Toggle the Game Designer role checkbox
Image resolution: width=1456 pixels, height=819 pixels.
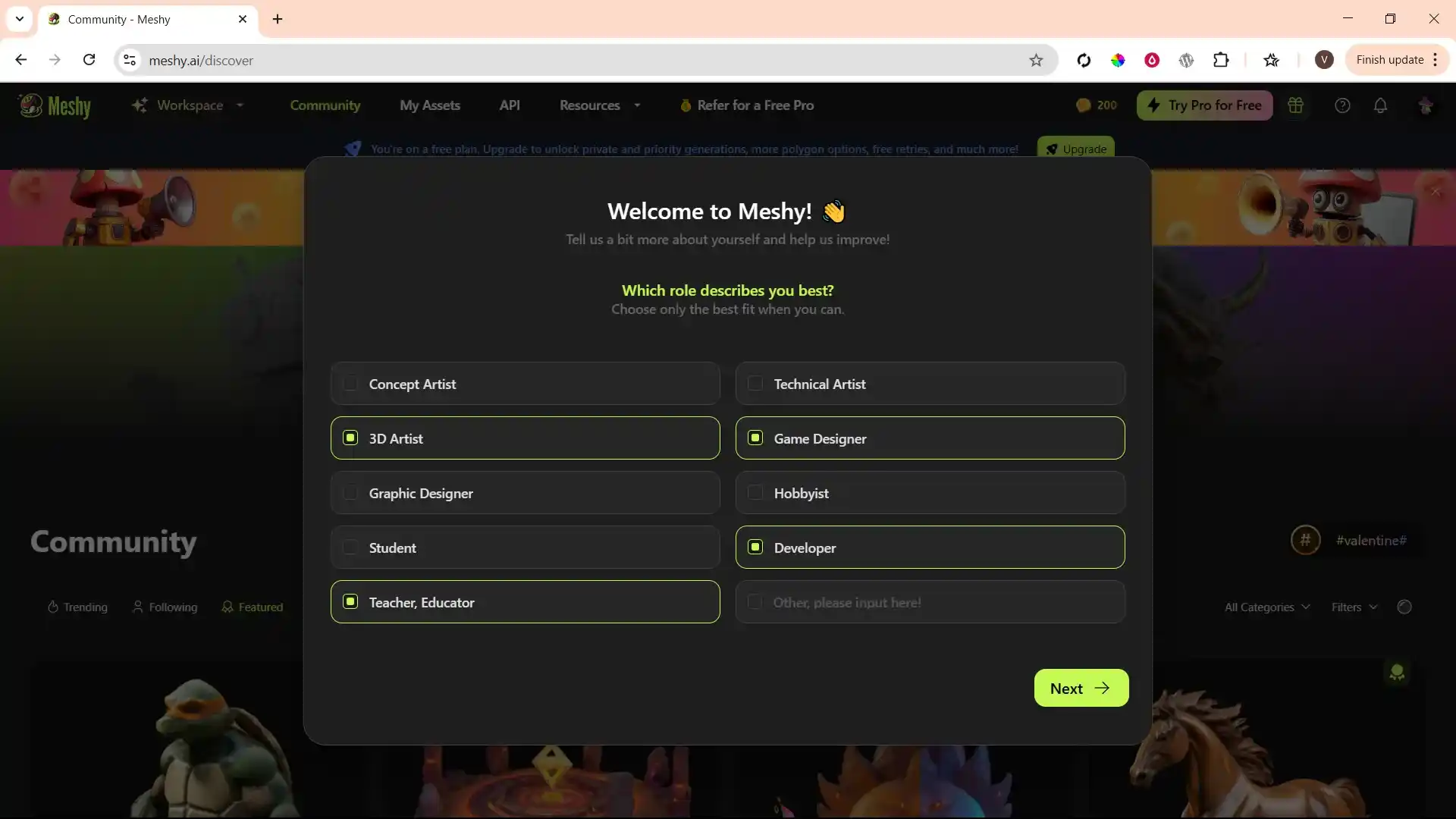click(755, 438)
